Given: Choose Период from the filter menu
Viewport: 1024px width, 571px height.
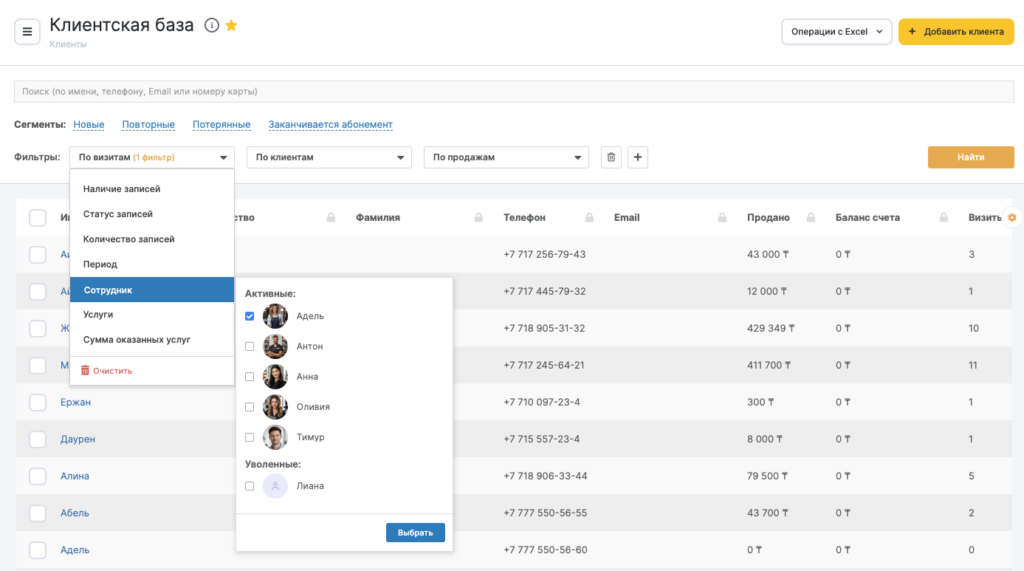Looking at the screenshot, I should (x=100, y=265).
